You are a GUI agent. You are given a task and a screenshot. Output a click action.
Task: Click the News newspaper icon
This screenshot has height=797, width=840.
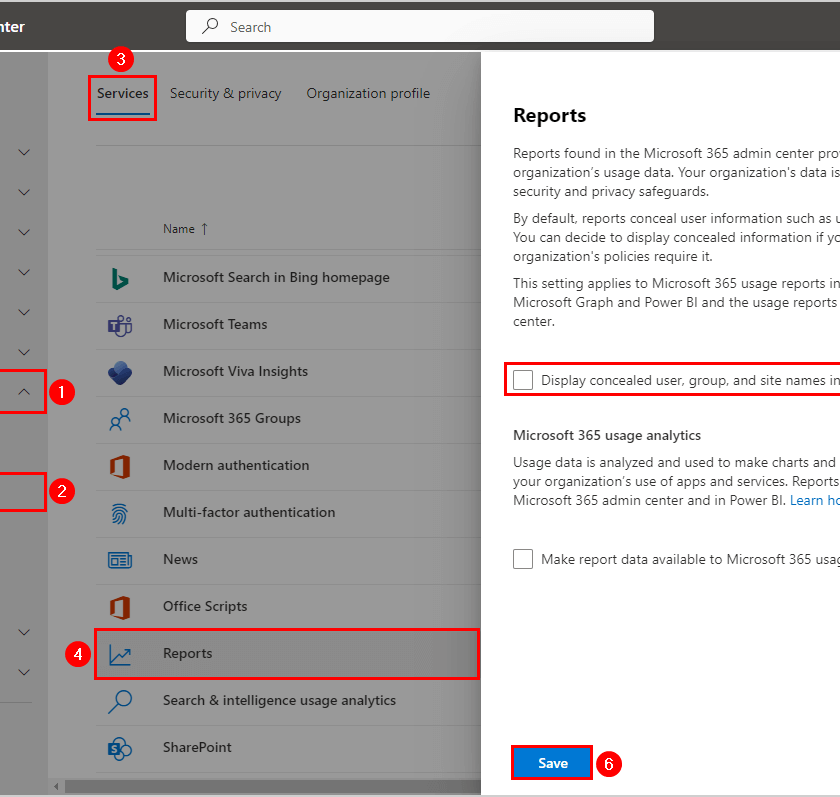click(120, 560)
